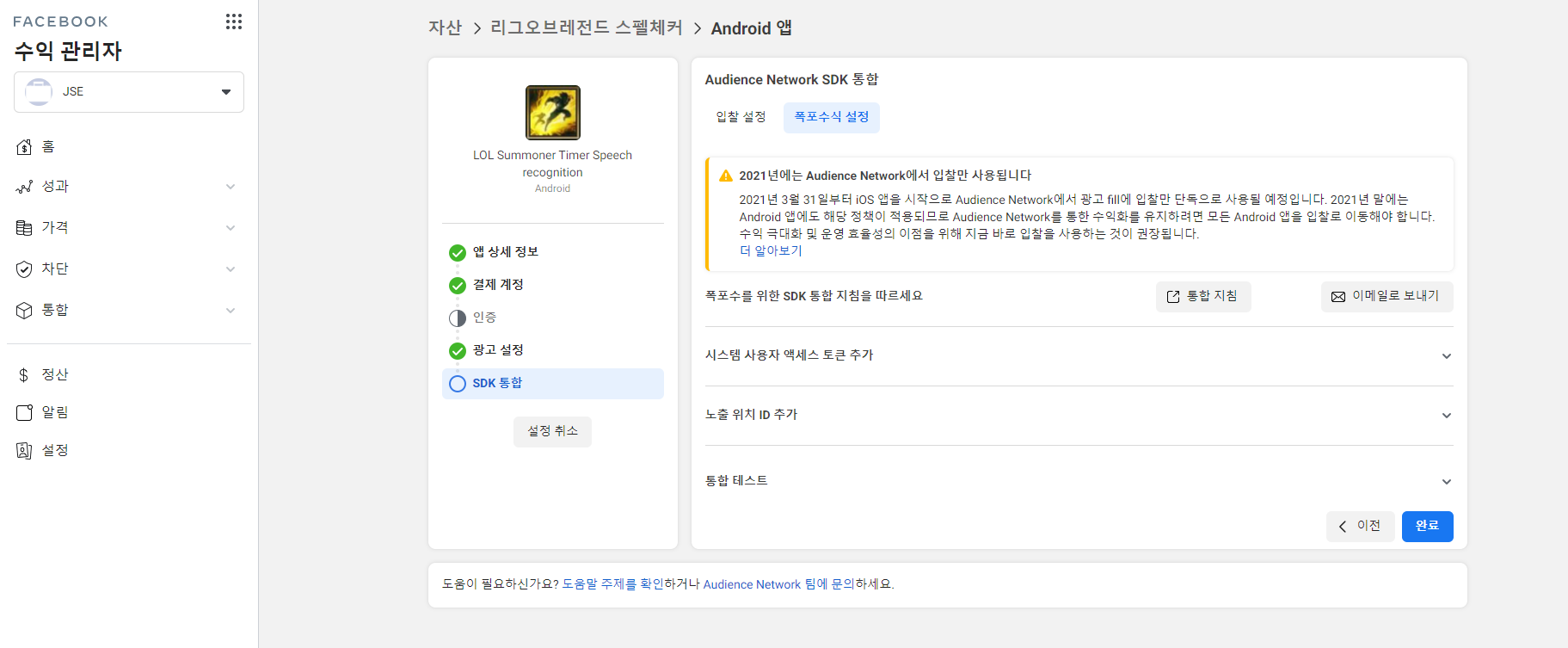
Task: Click empty circle icon beside SDK 통합
Action: tap(458, 384)
